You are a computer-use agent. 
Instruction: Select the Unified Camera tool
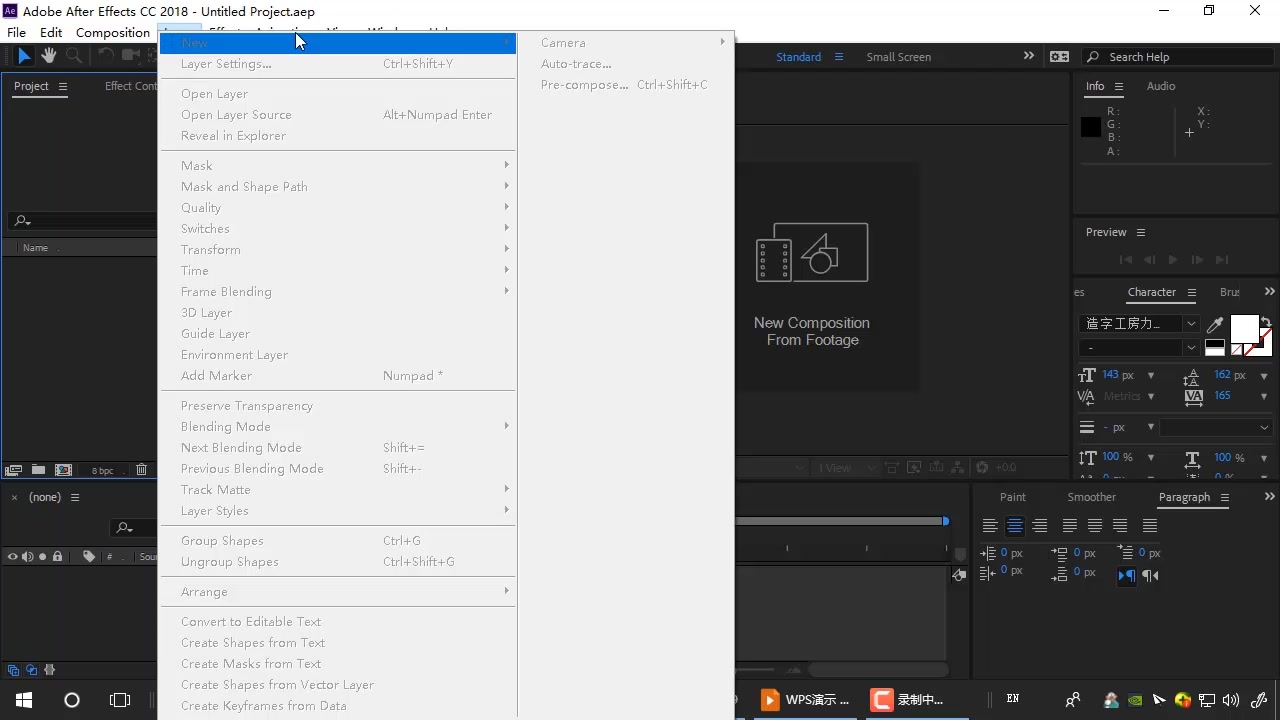(x=131, y=56)
